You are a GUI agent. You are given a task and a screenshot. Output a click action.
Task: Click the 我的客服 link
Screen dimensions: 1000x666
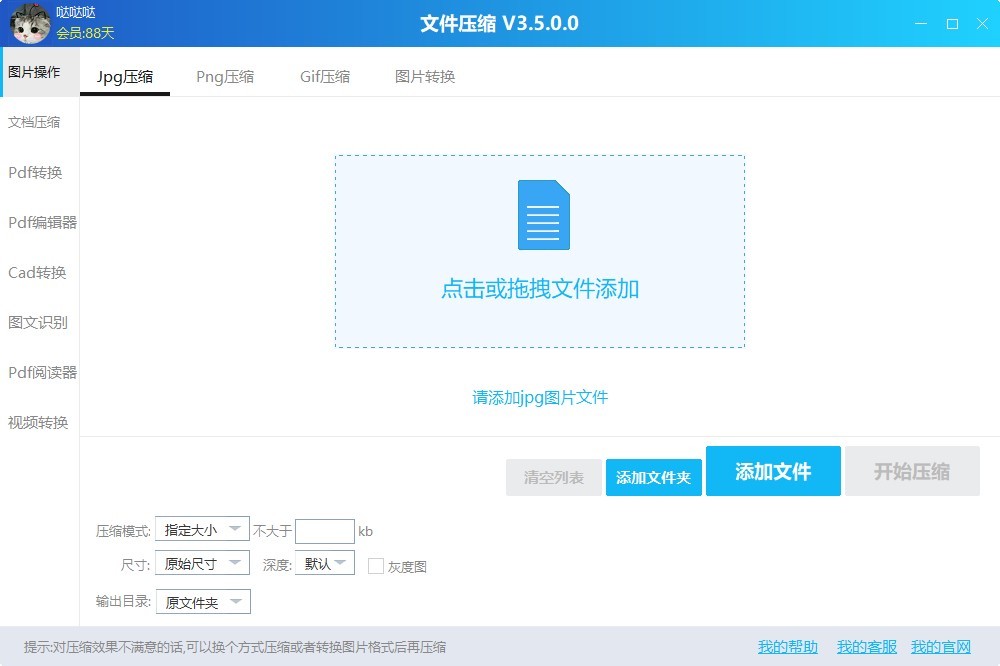[867, 647]
